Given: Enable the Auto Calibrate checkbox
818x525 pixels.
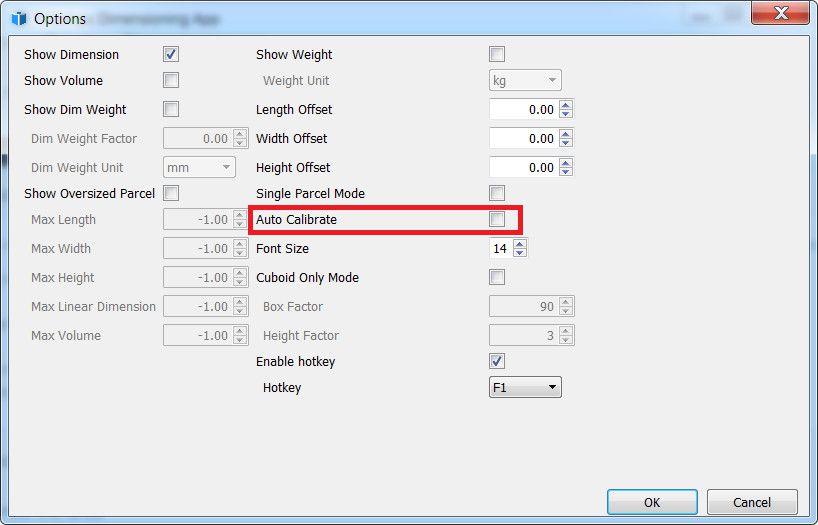Looking at the screenshot, I should (x=497, y=219).
